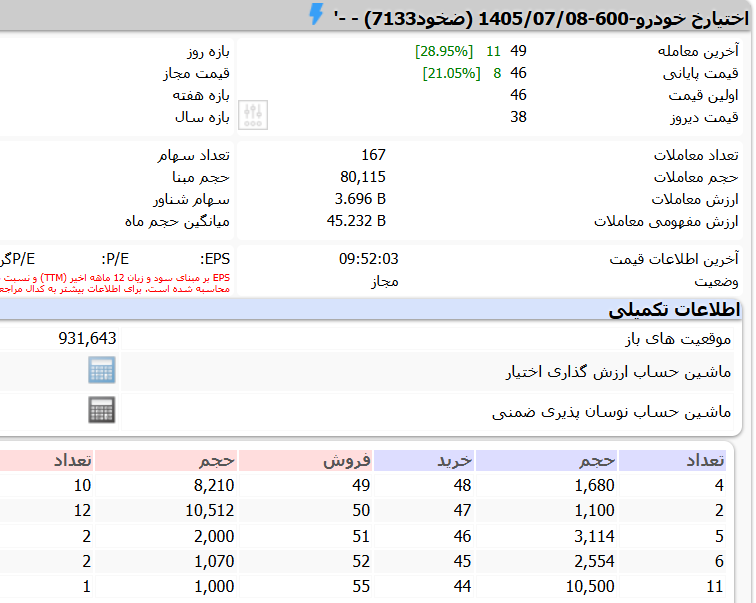Click the قیمت مجاز label

click(x=196, y=74)
